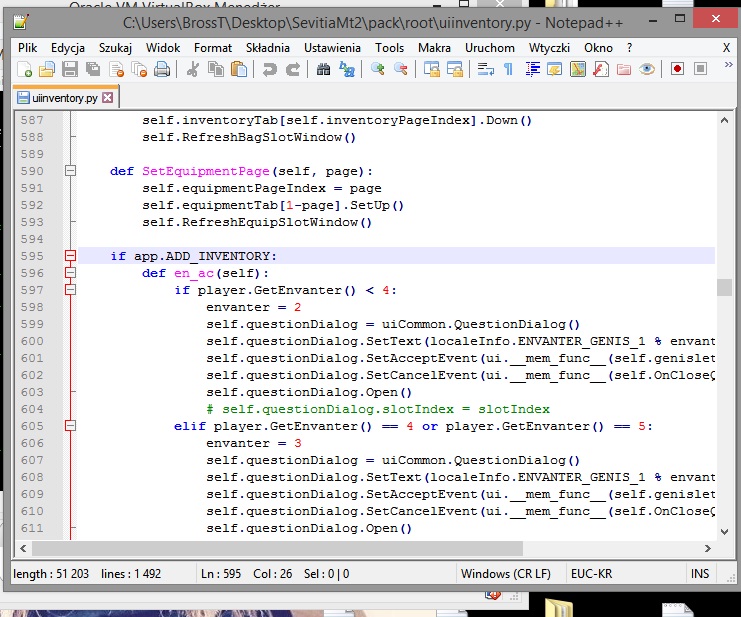Click the Close document toolbar icon
Screen dimensions: 741x617
click(x=116, y=69)
